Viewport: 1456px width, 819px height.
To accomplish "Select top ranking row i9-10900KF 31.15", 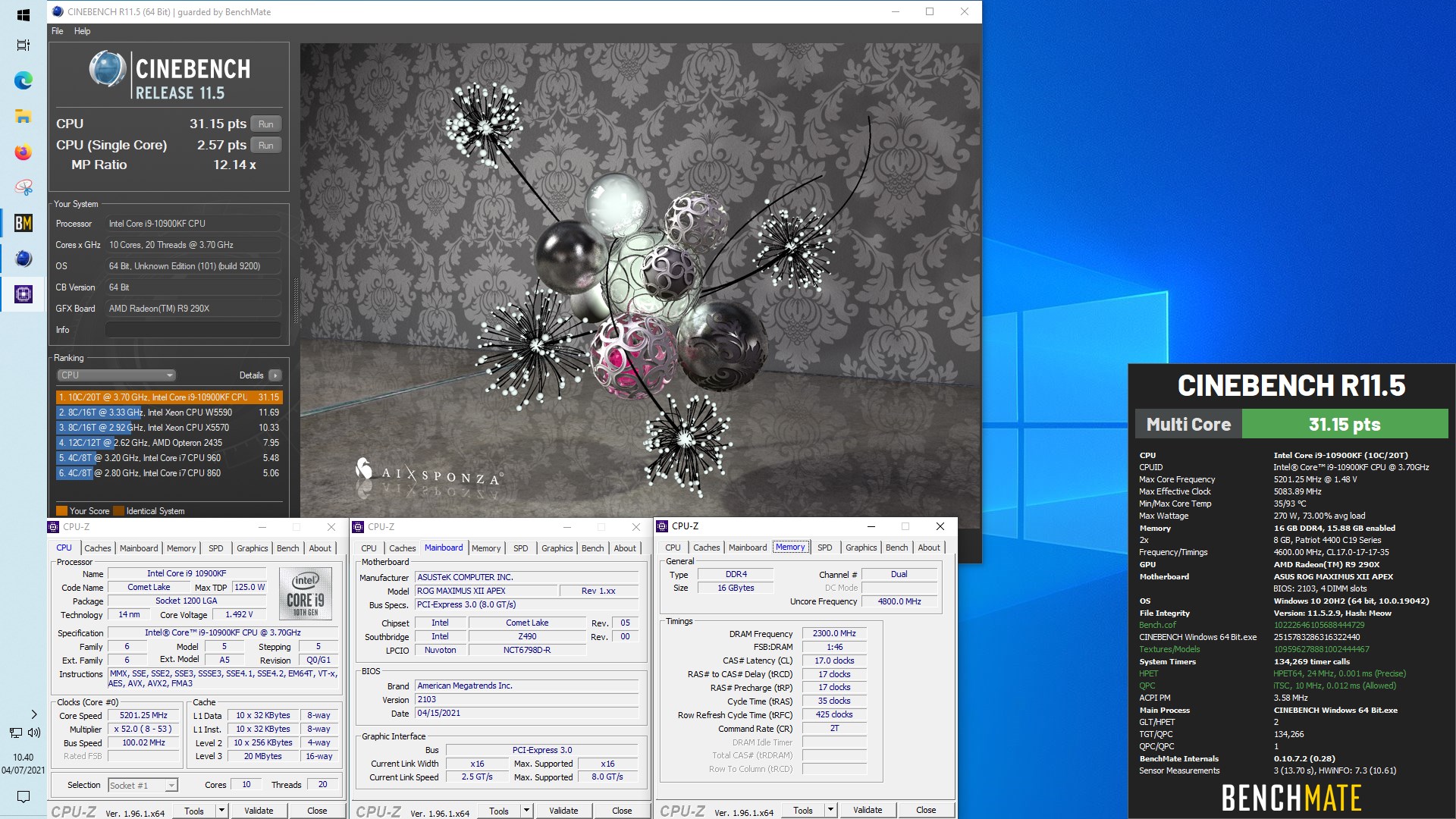I will pos(169,397).
